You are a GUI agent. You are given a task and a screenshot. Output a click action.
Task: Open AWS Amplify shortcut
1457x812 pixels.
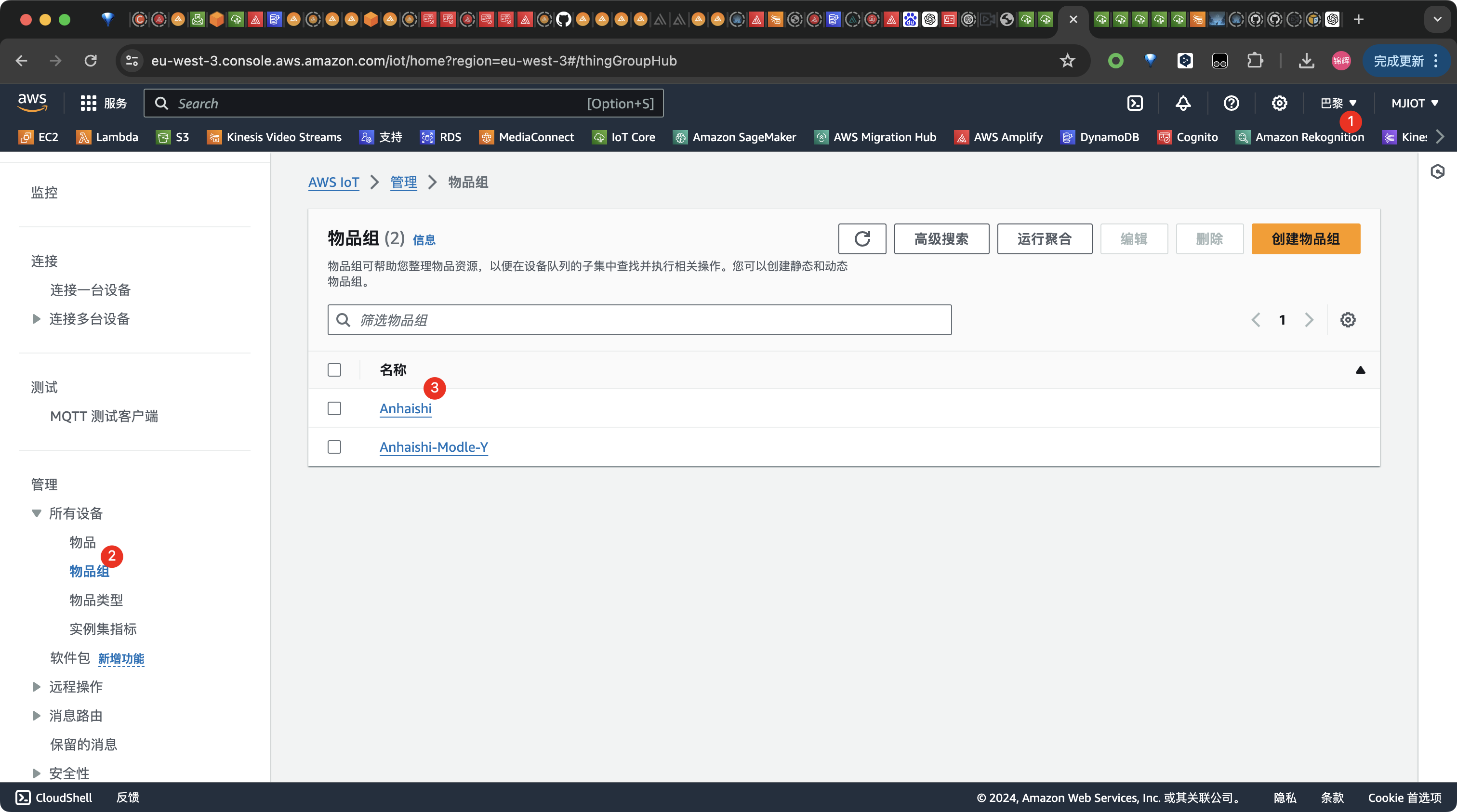click(x=998, y=137)
